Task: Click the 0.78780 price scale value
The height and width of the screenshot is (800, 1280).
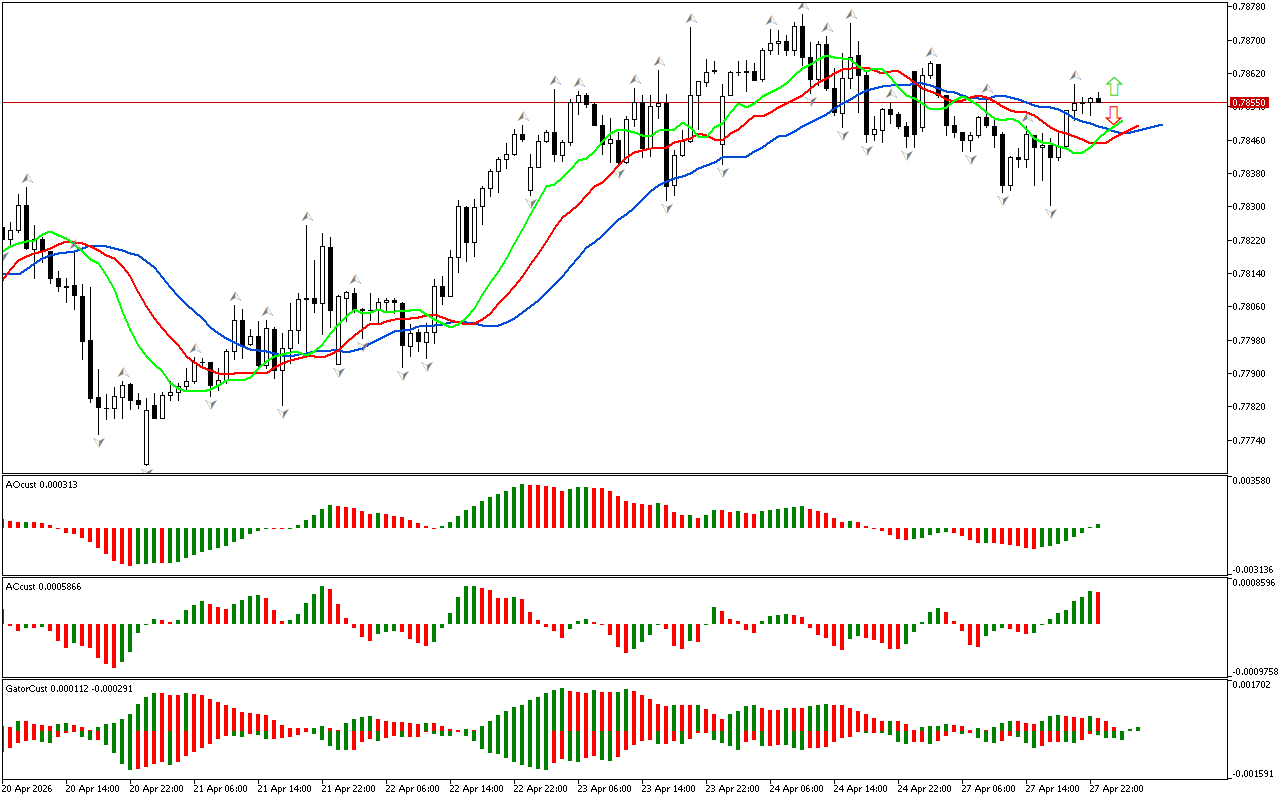Action: [1251, 7]
